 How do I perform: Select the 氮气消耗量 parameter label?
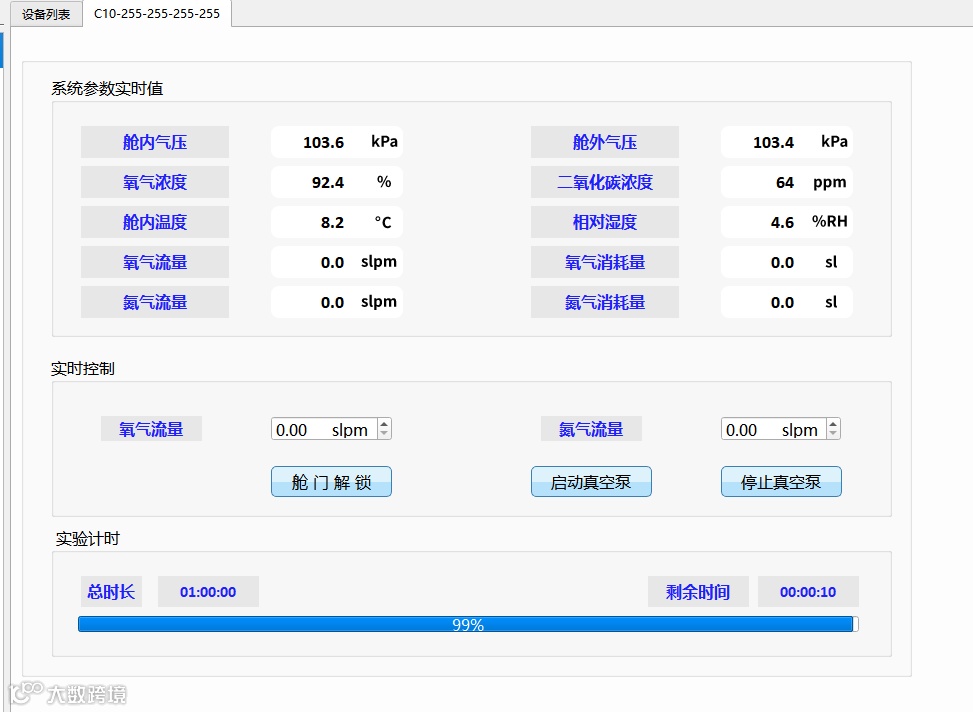click(604, 302)
